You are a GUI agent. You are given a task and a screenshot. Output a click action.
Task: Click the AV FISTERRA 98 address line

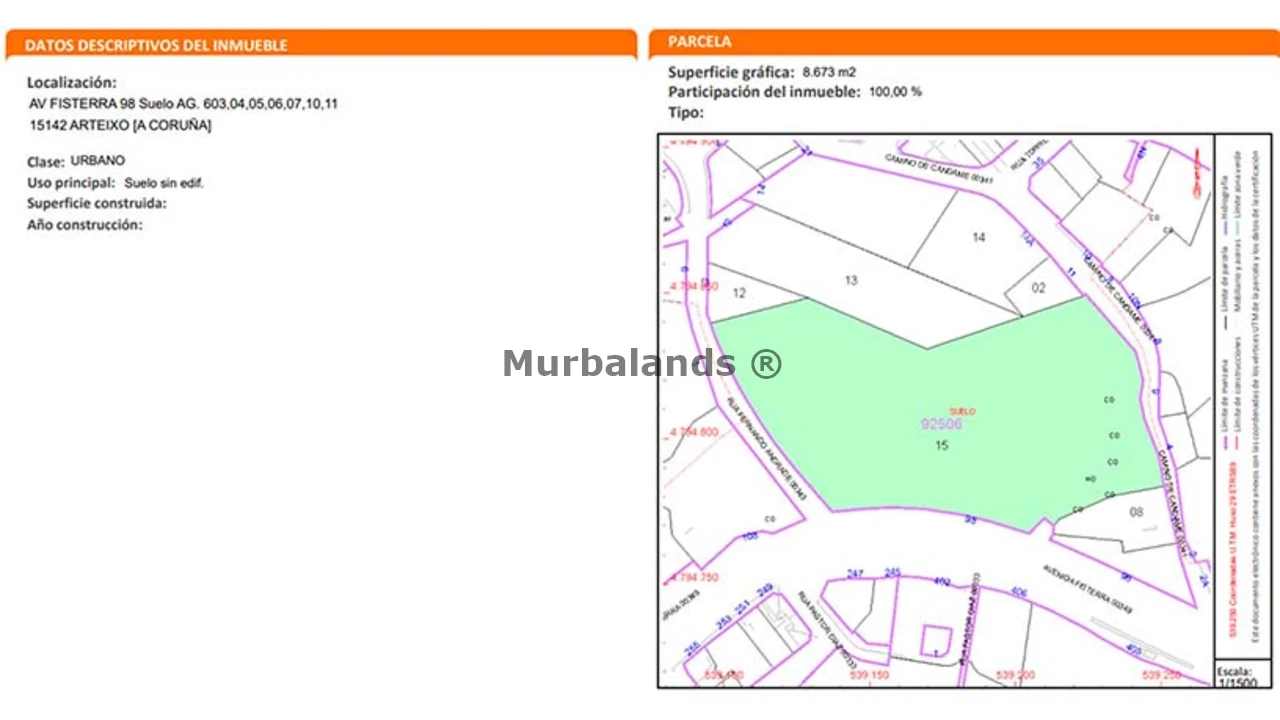[184, 104]
